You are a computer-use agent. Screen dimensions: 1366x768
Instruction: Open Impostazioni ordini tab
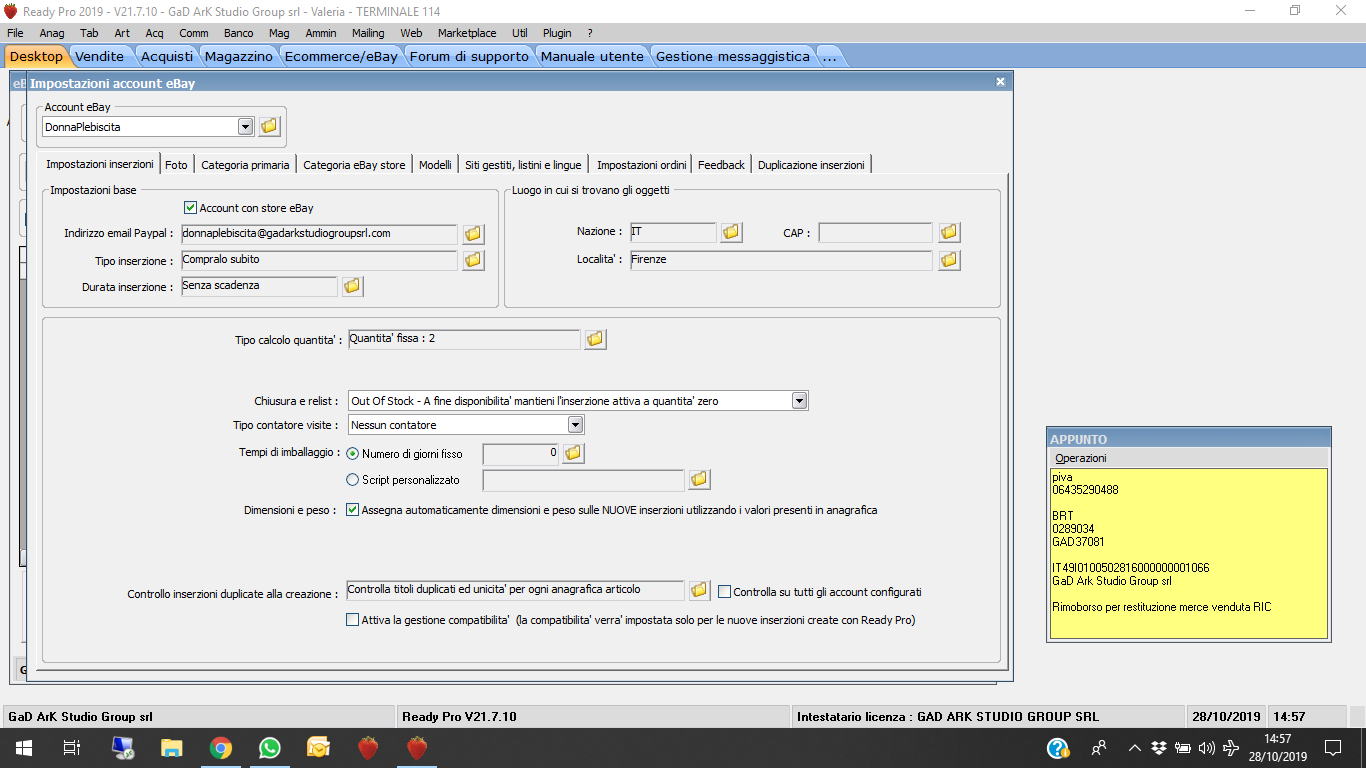pyautogui.click(x=641, y=165)
